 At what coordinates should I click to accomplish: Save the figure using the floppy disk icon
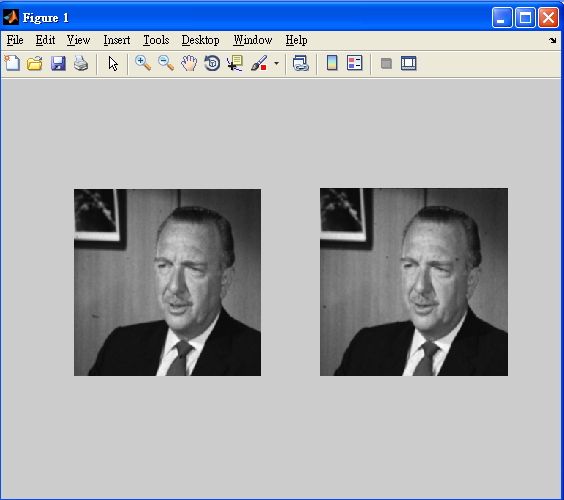(58, 63)
